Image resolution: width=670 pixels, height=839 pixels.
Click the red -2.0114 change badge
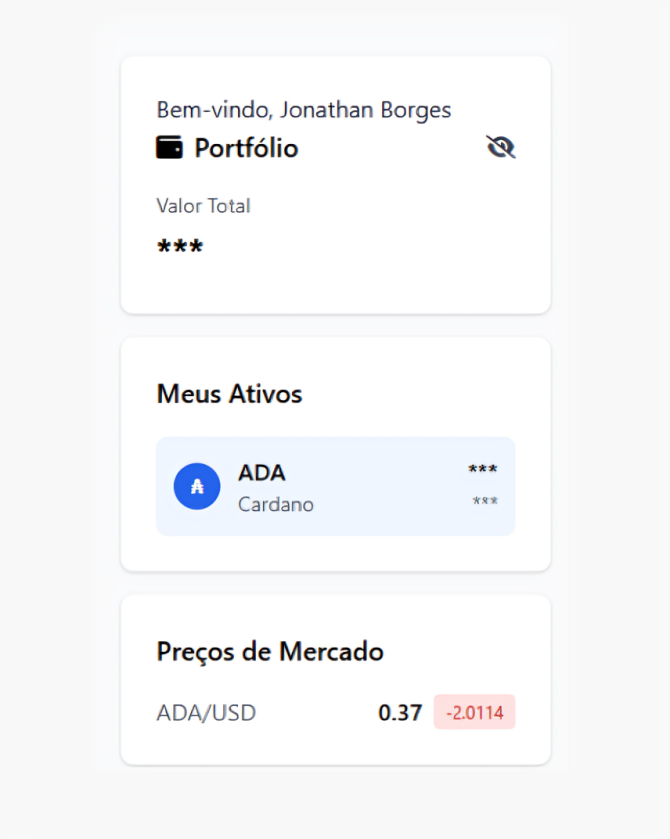pos(474,712)
